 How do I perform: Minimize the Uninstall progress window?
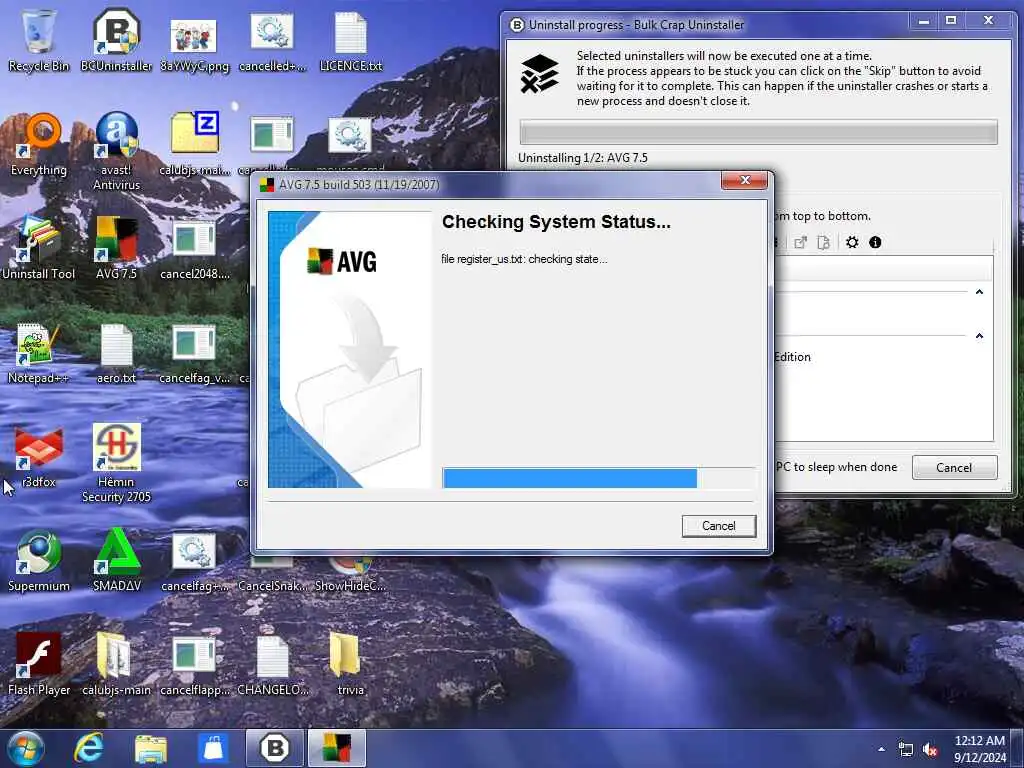click(x=923, y=21)
